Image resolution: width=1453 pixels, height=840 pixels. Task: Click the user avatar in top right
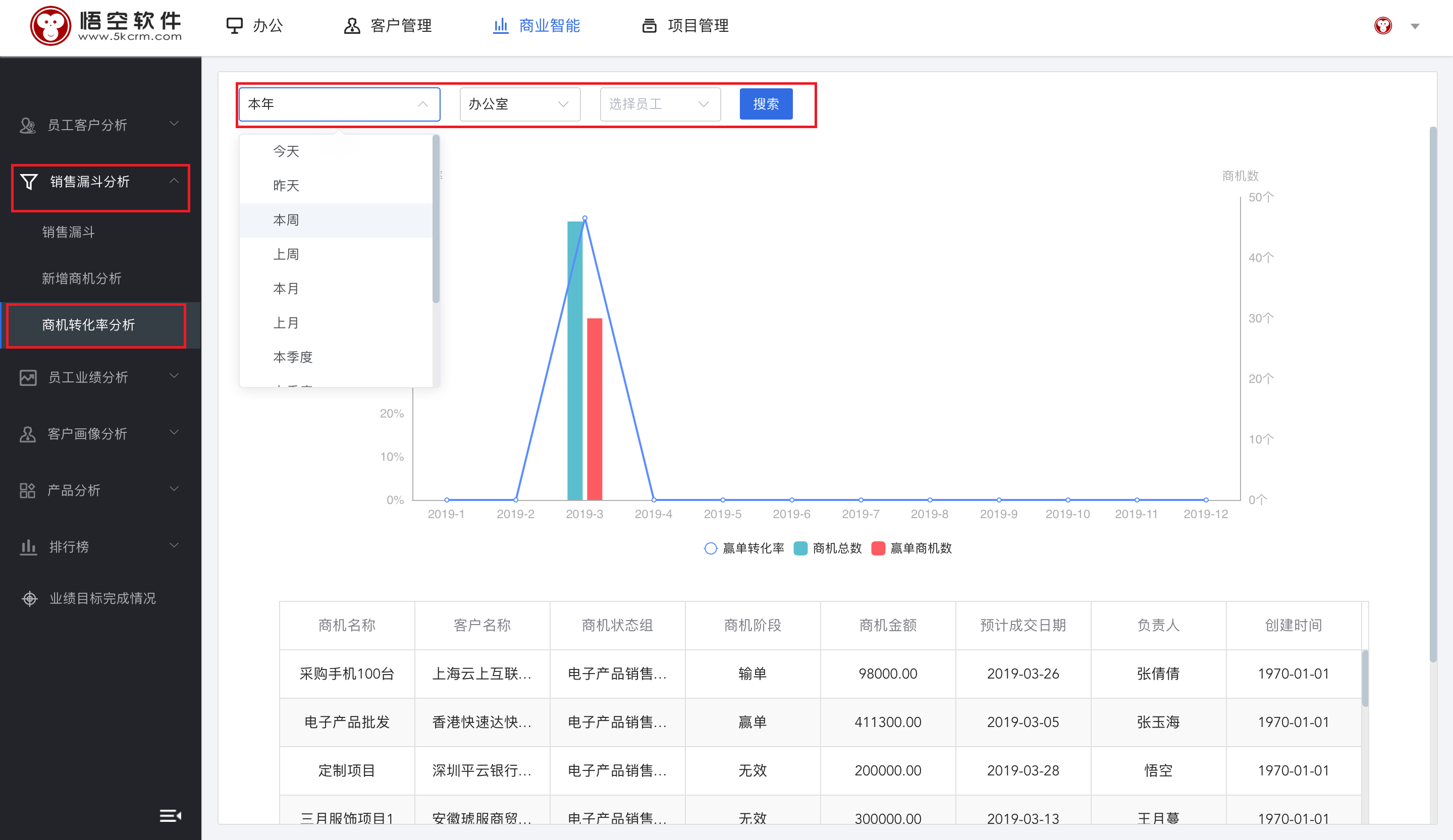(1383, 26)
